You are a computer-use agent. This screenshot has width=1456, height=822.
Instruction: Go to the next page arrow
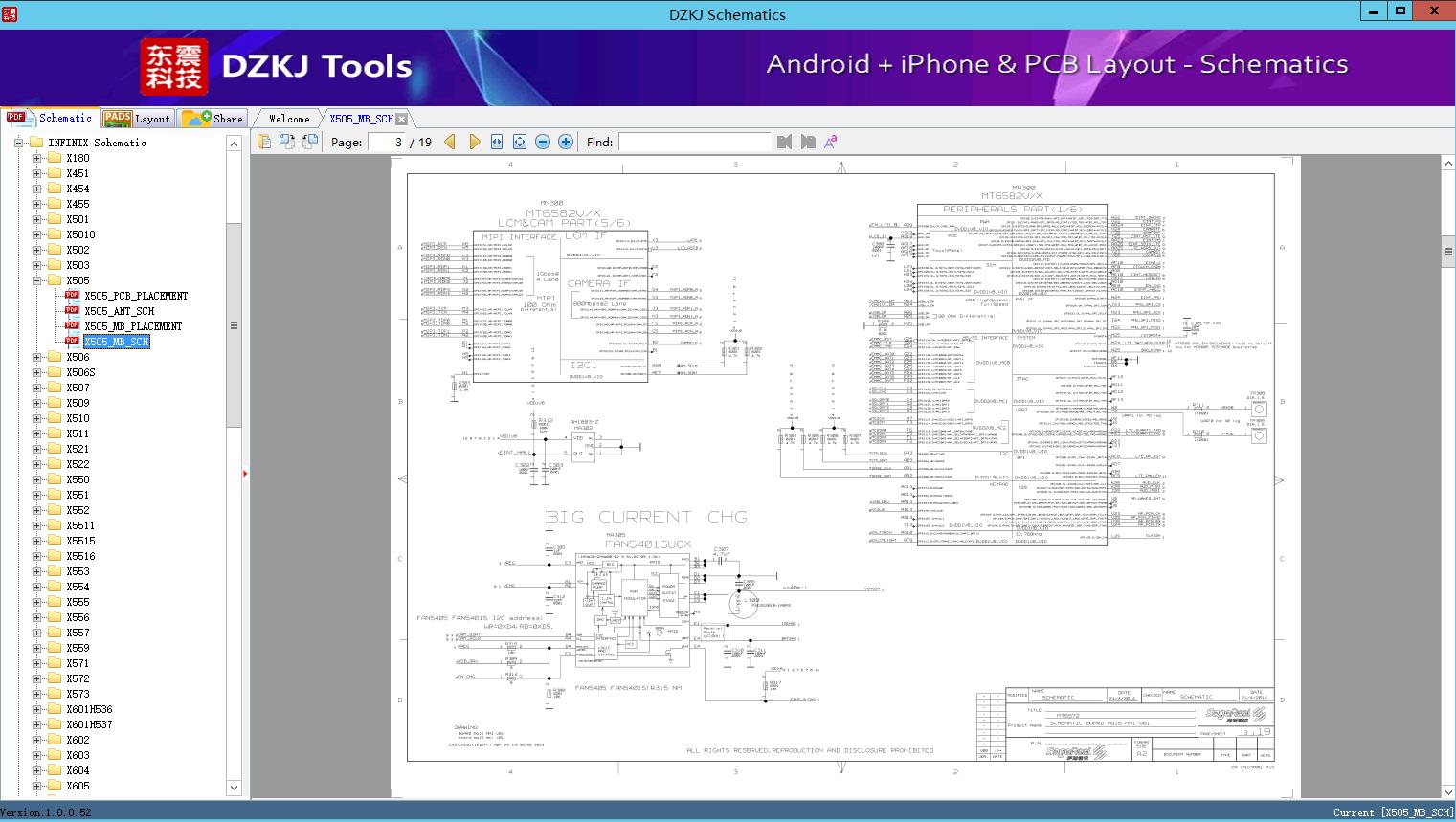[x=474, y=142]
